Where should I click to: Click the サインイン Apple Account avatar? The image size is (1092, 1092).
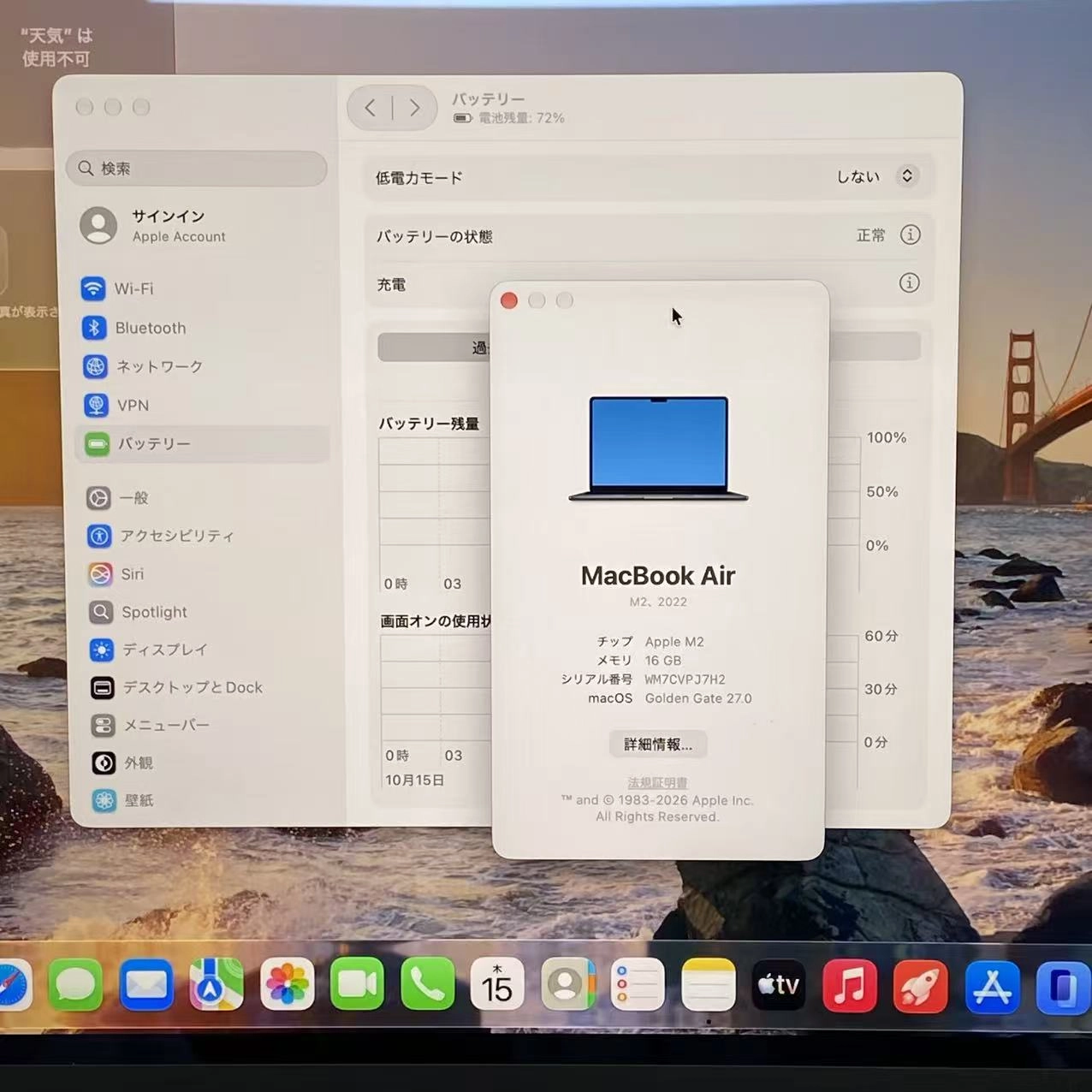[x=98, y=225]
